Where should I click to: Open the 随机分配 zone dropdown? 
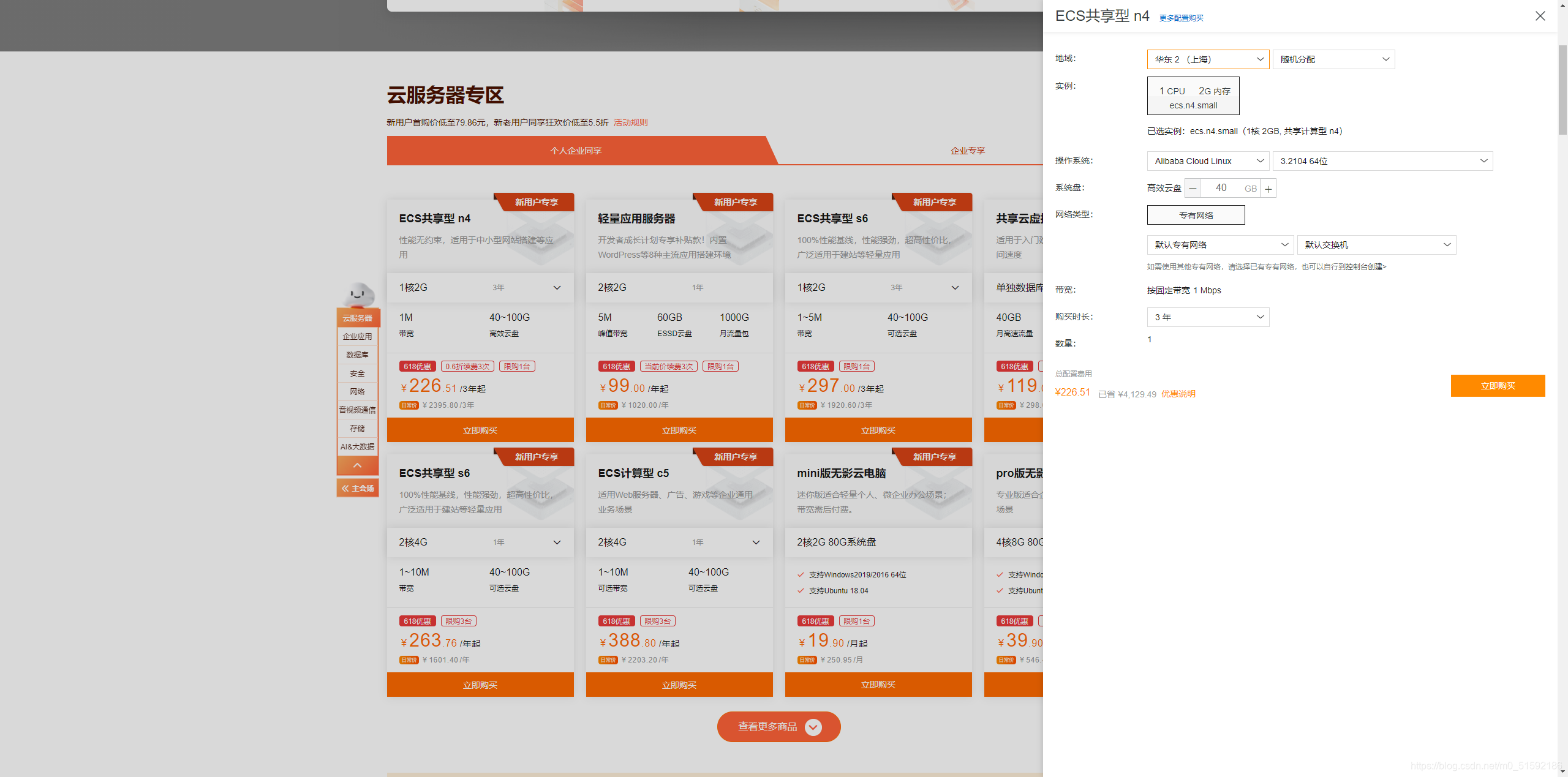click(x=1333, y=59)
